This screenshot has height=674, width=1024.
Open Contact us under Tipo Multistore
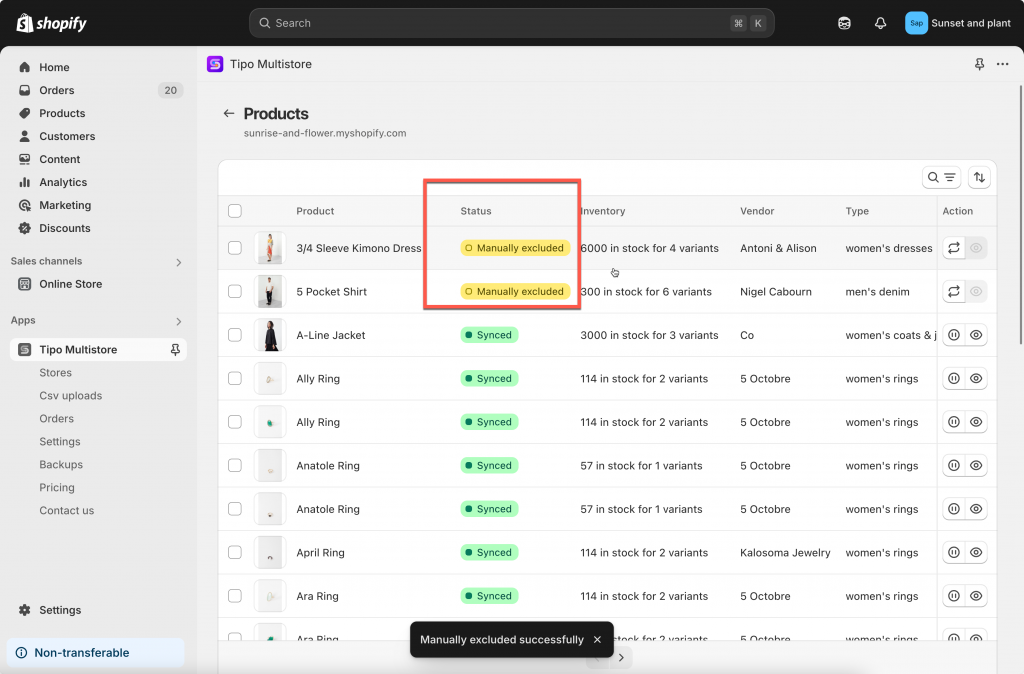[67, 511]
